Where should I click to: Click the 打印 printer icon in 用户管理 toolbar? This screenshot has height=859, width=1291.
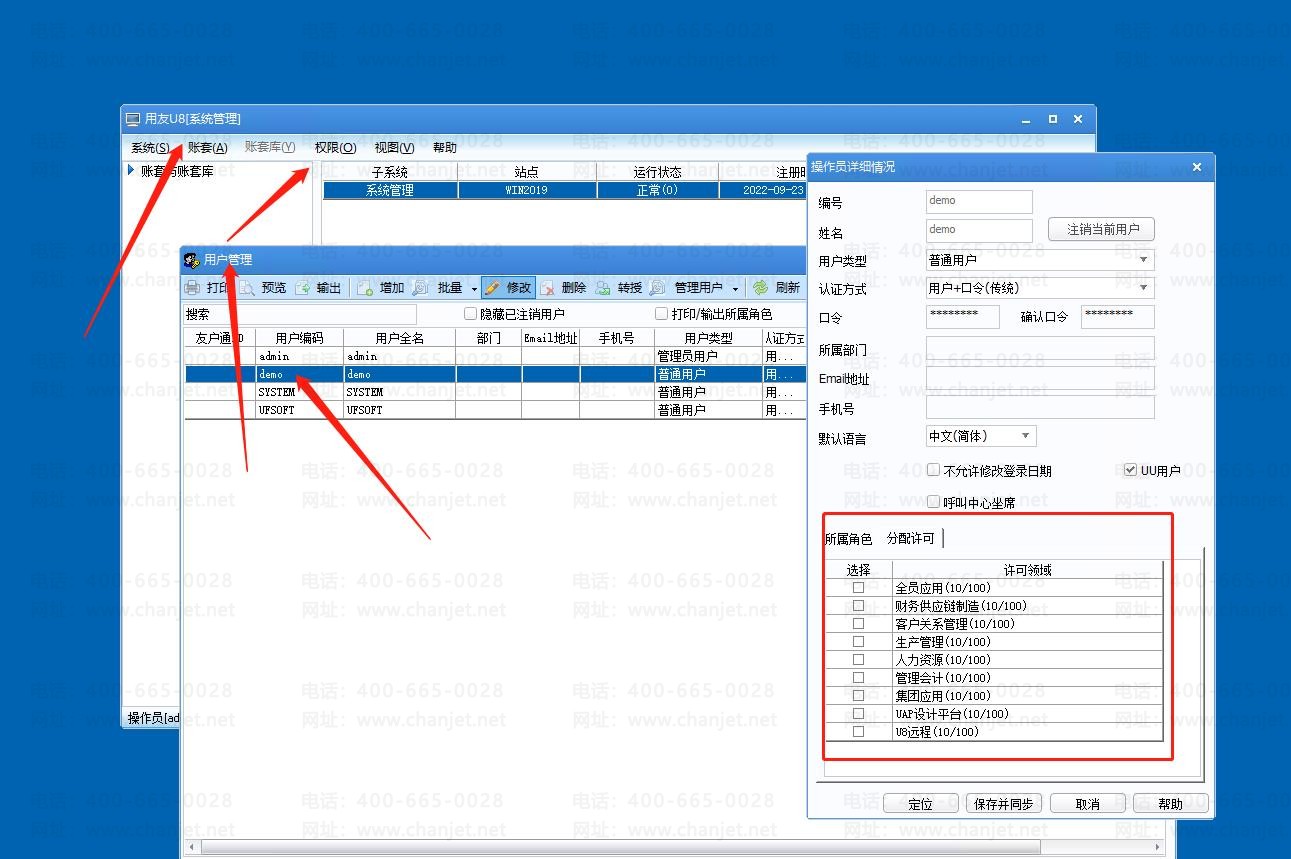click(193, 288)
